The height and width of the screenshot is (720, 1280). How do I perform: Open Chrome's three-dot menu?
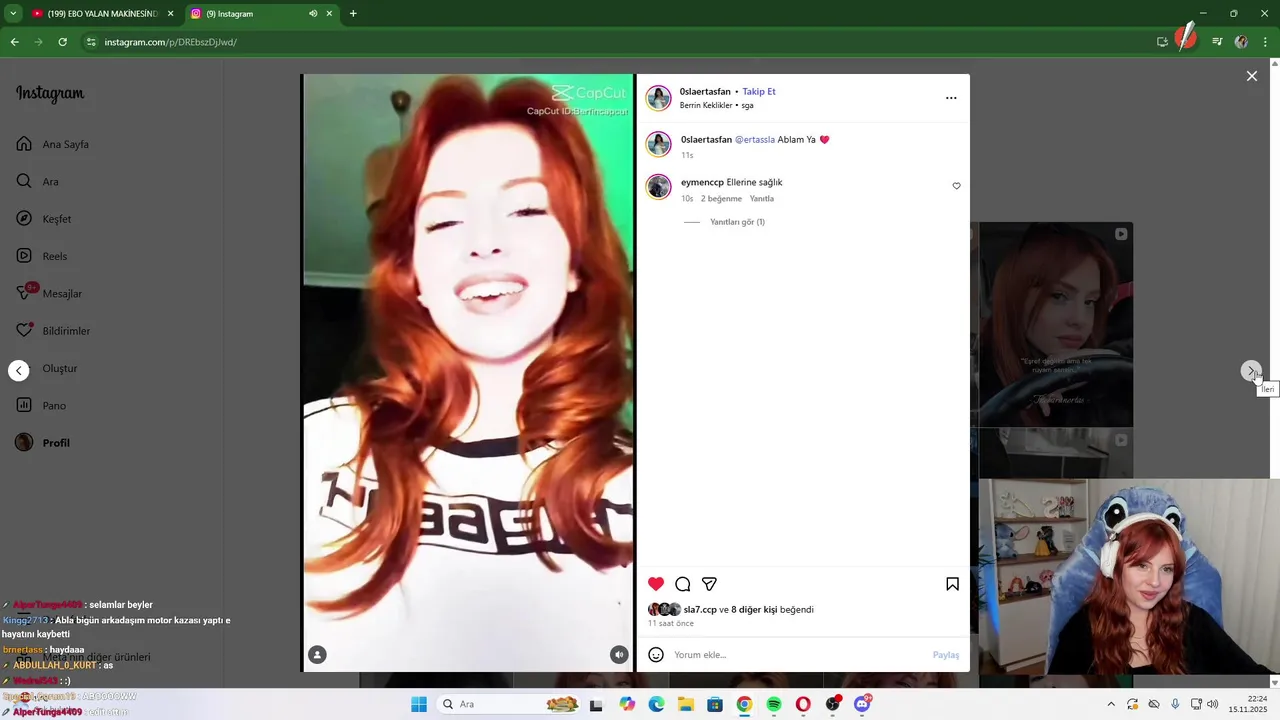click(x=1265, y=42)
